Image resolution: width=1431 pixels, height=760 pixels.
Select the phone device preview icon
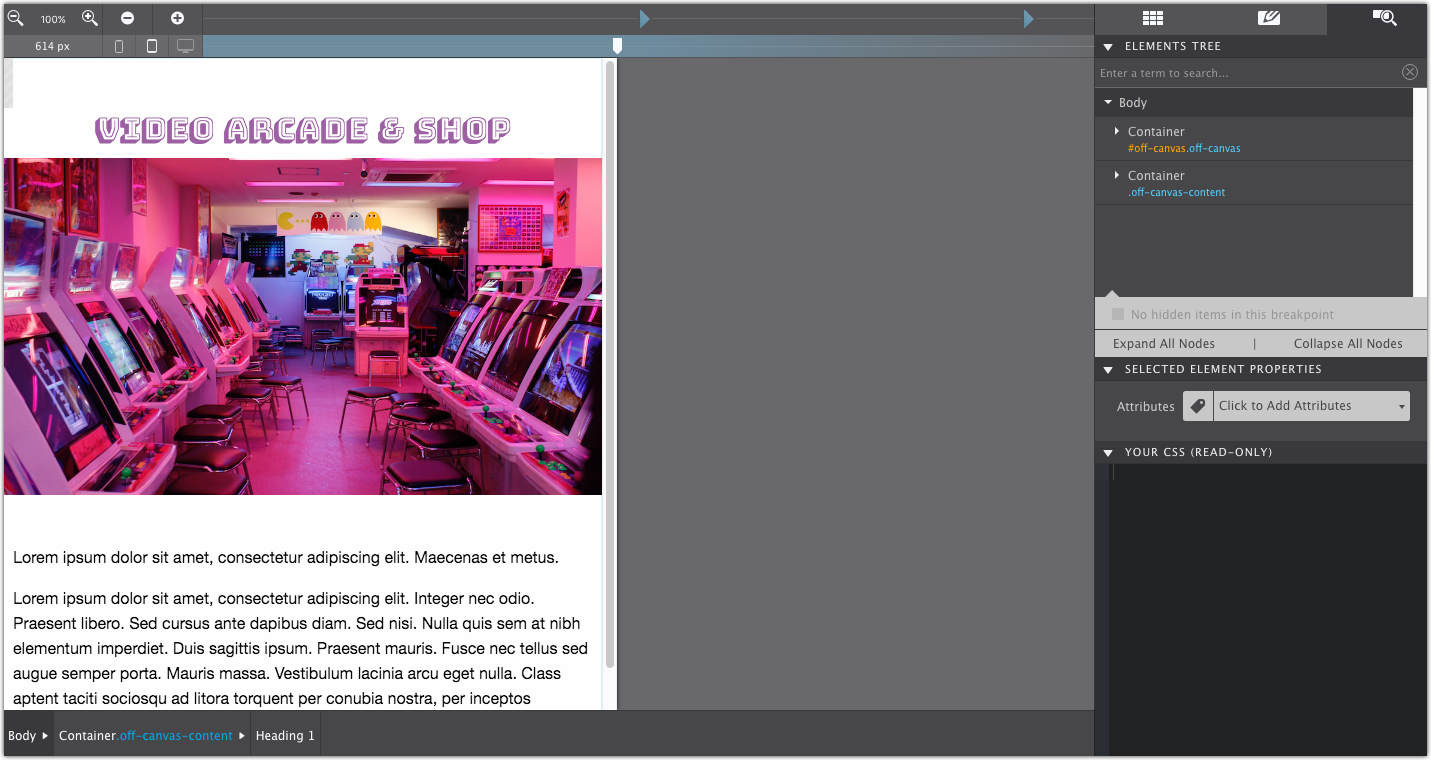(119, 46)
